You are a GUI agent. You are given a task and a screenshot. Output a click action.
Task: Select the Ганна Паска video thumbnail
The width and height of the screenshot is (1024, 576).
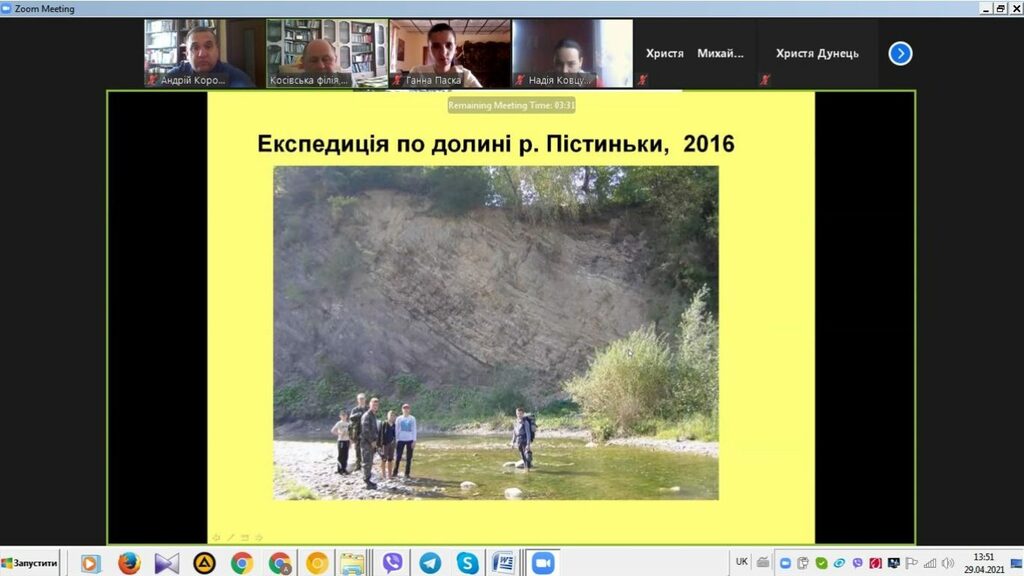pyautogui.click(x=449, y=53)
